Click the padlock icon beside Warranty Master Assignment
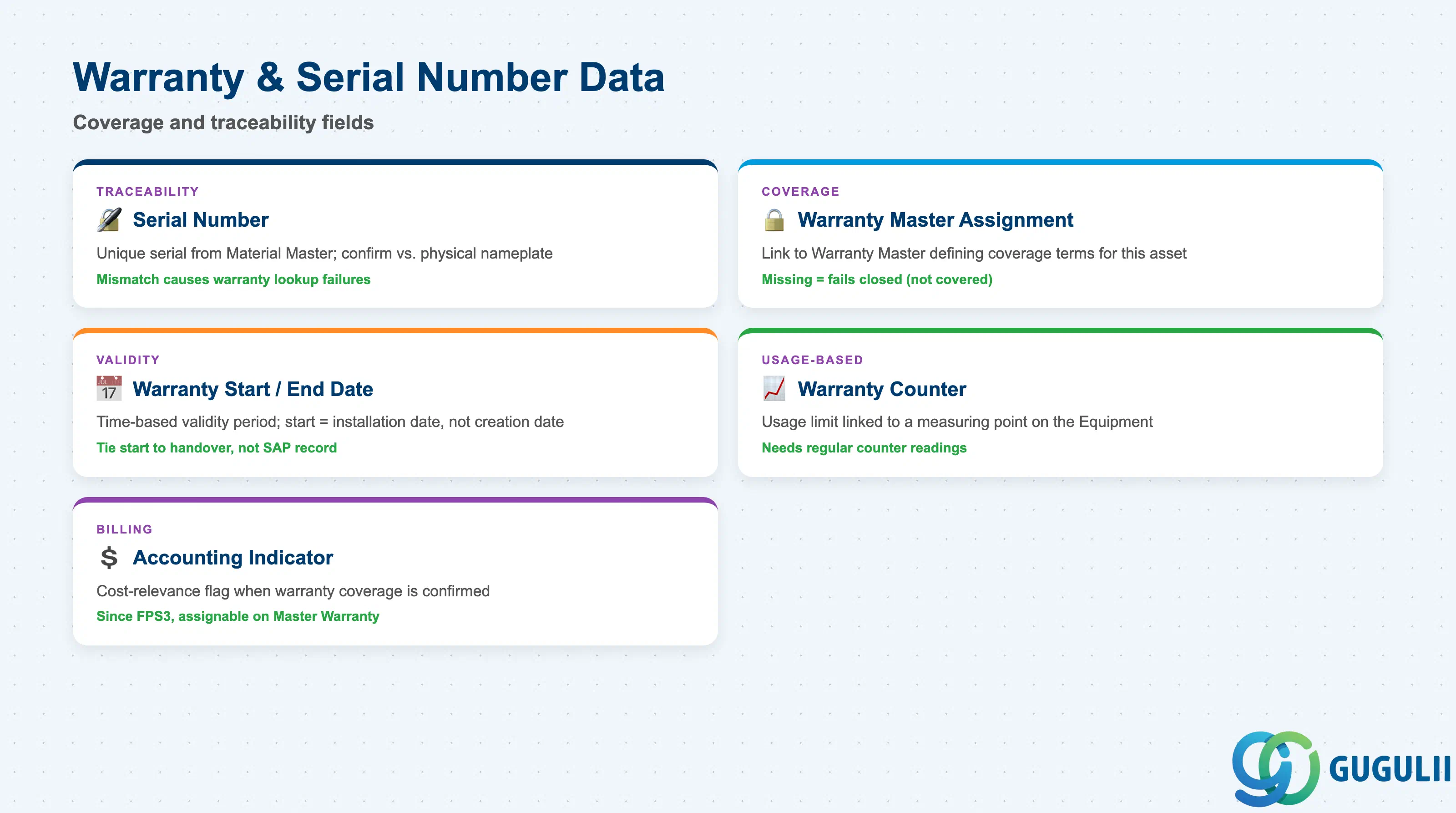The height and width of the screenshot is (813, 1456). (774, 220)
